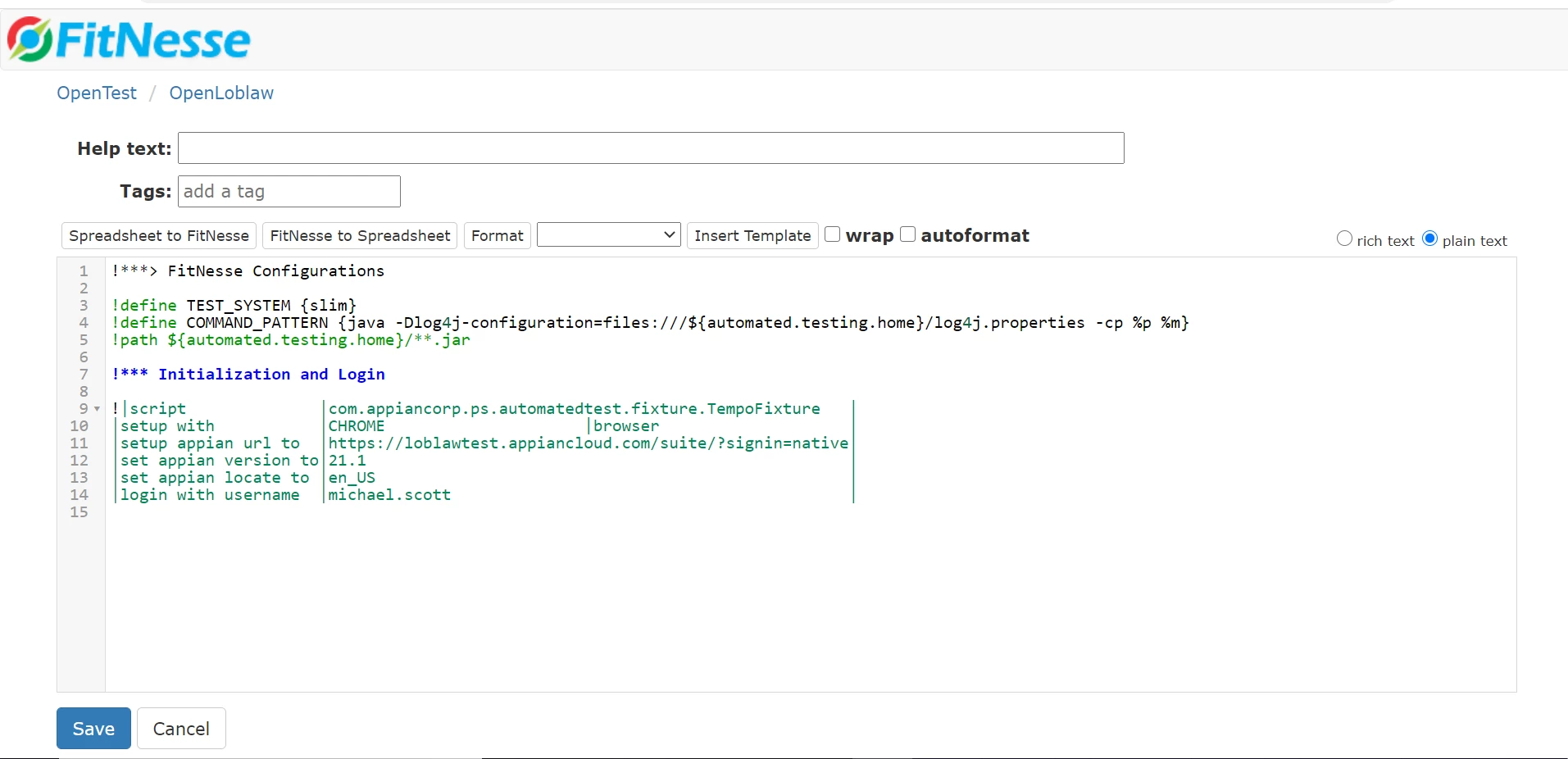Click the 'michael.scott' username value
Viewport: 1568px width, 759px height.
(x=389, y=495)
